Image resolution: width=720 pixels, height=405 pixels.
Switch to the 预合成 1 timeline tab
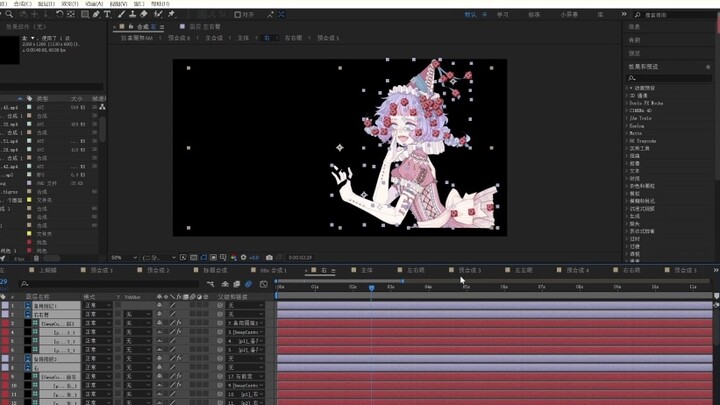101,270
